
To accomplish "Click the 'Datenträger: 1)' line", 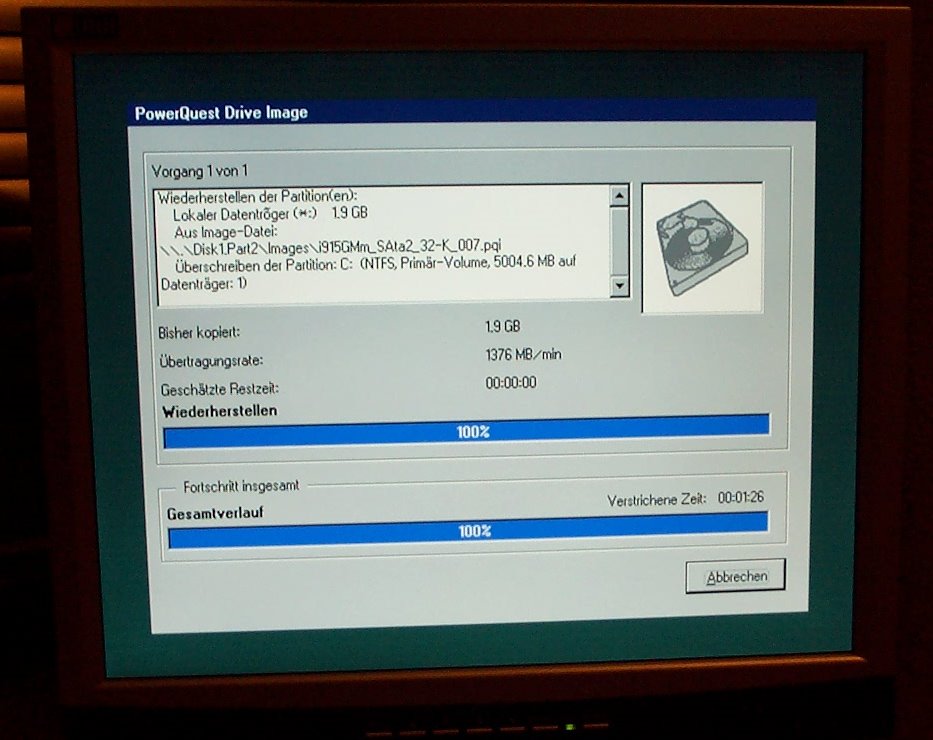I will [203, 284].
